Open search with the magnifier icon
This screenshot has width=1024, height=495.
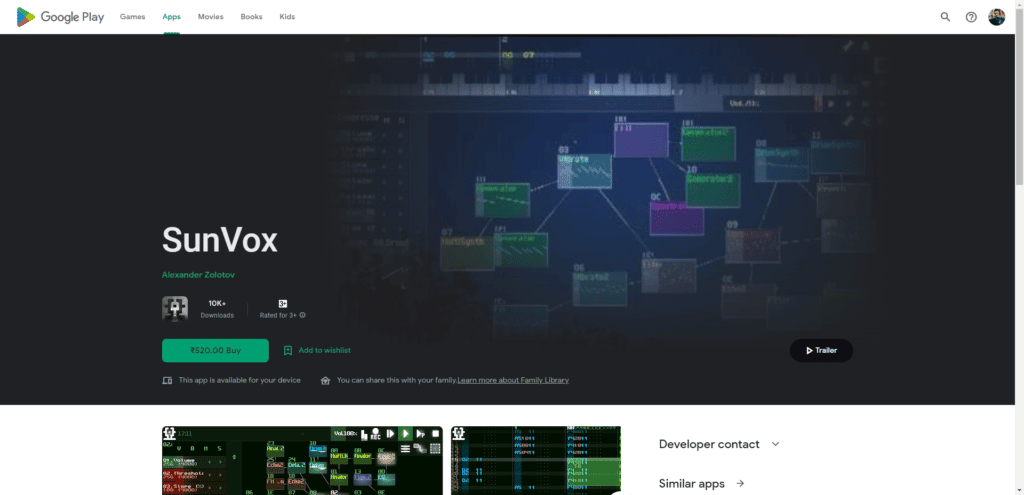(945, 17)
